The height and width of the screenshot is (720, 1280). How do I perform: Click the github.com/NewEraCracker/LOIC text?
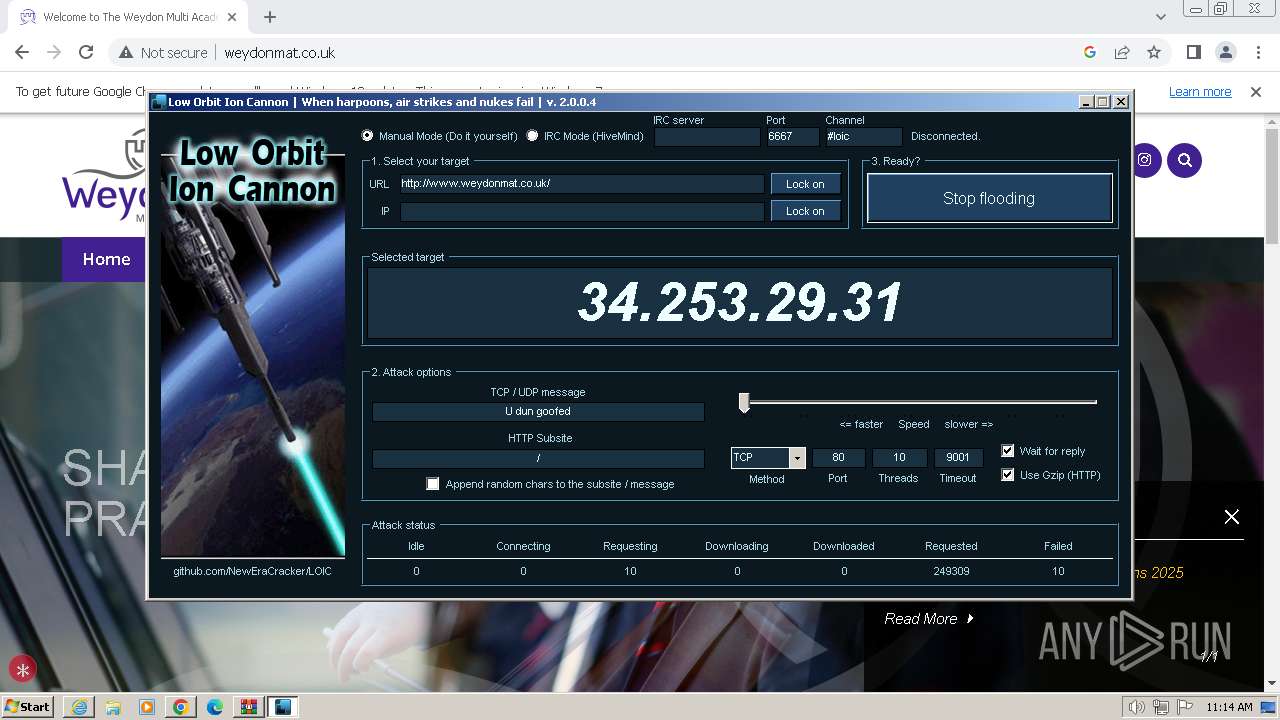tap(252, 571)
